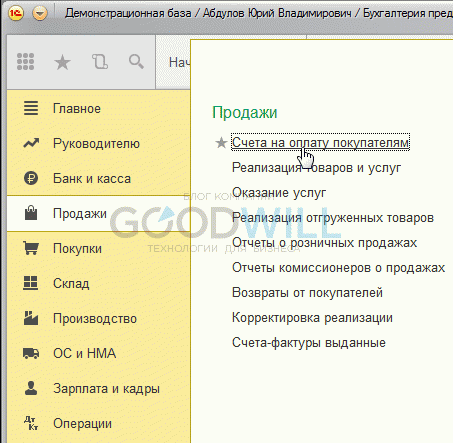This screenshot has width=453, height=443.
Task: Open the sections grid menu icon
Action: [x=25, y=62]
